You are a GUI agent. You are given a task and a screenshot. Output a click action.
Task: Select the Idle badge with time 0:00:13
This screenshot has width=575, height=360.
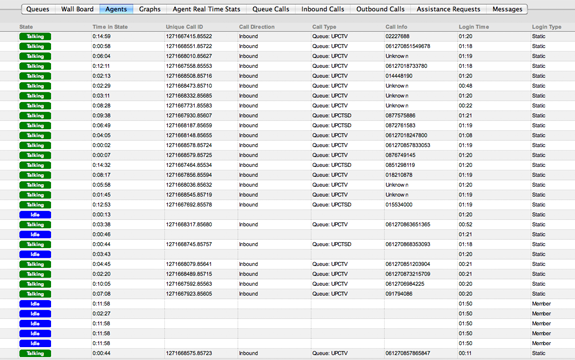(35, 214)
